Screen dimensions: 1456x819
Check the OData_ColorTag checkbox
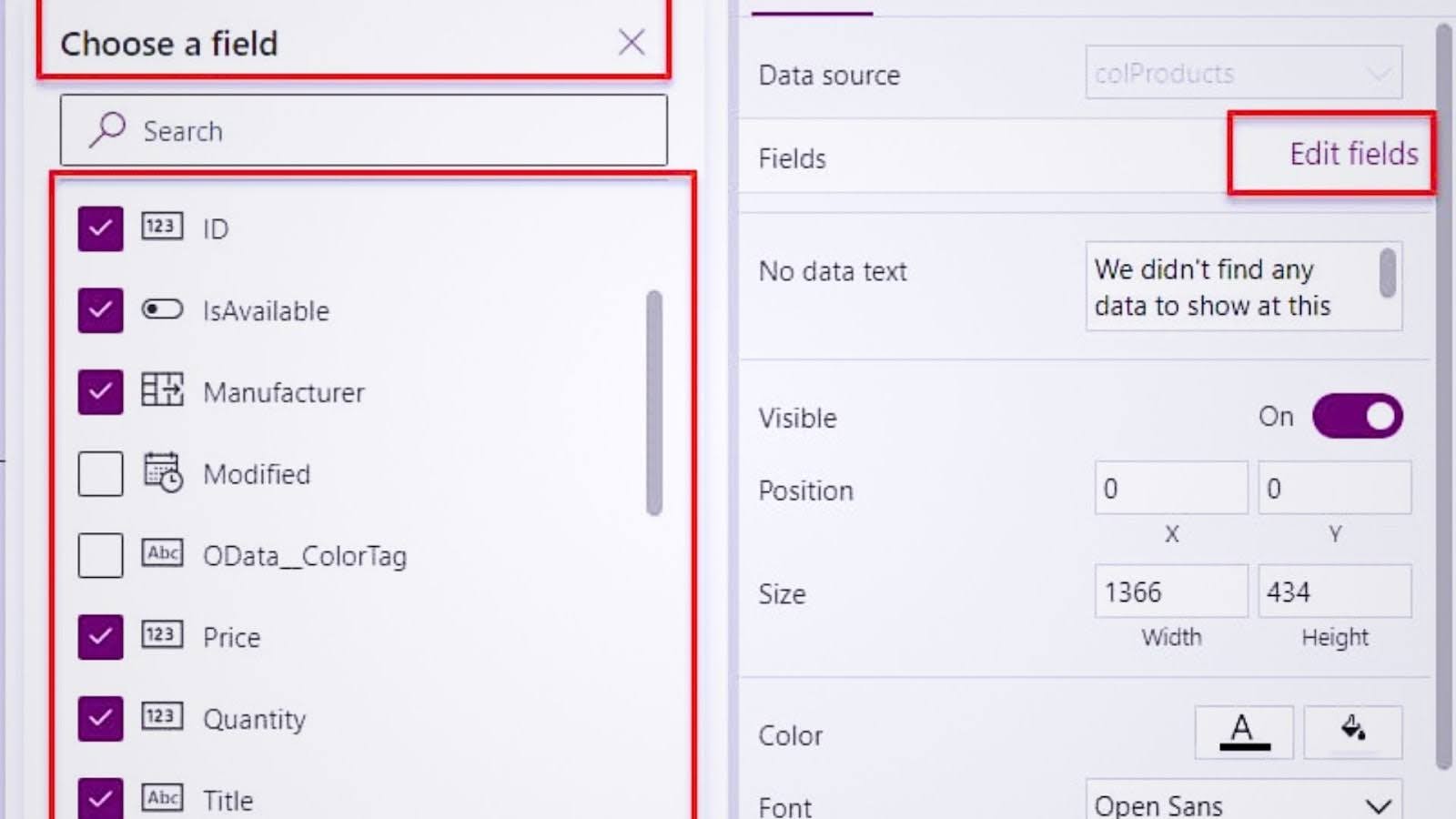pyautogui.click(x=100, y=555)
